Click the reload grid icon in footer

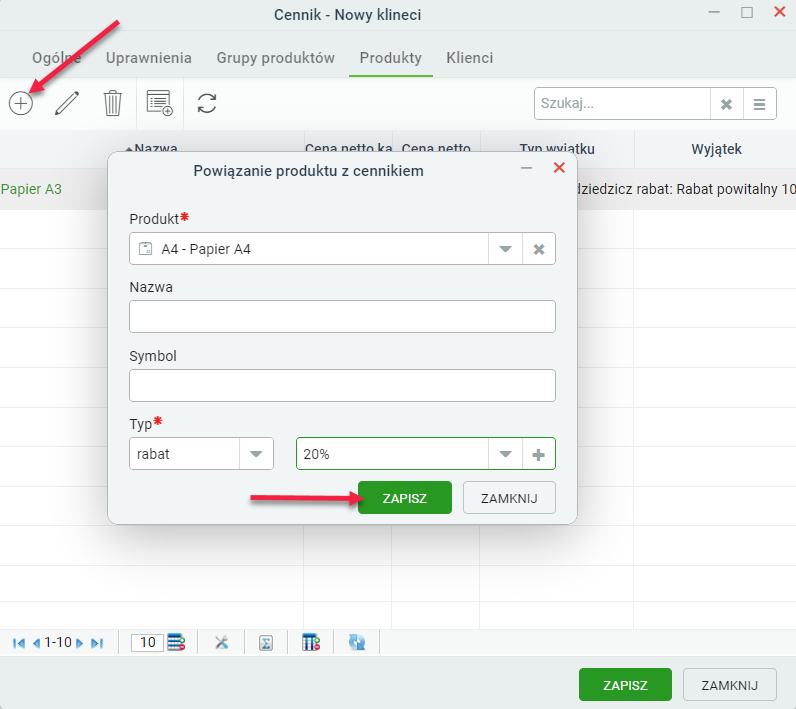coord(357,643)
